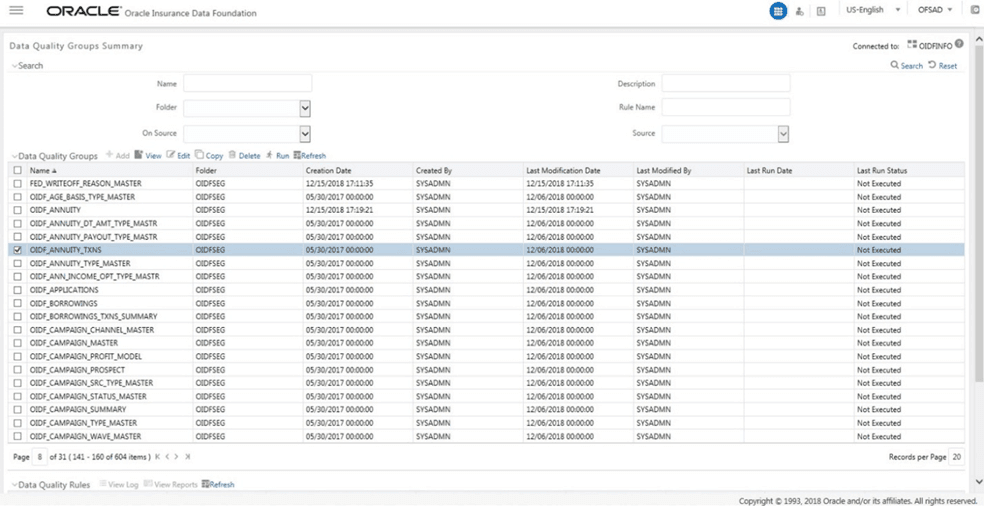
Task: Click the OIDFINFO infodom icon
Action: click(x=912, y=45)
